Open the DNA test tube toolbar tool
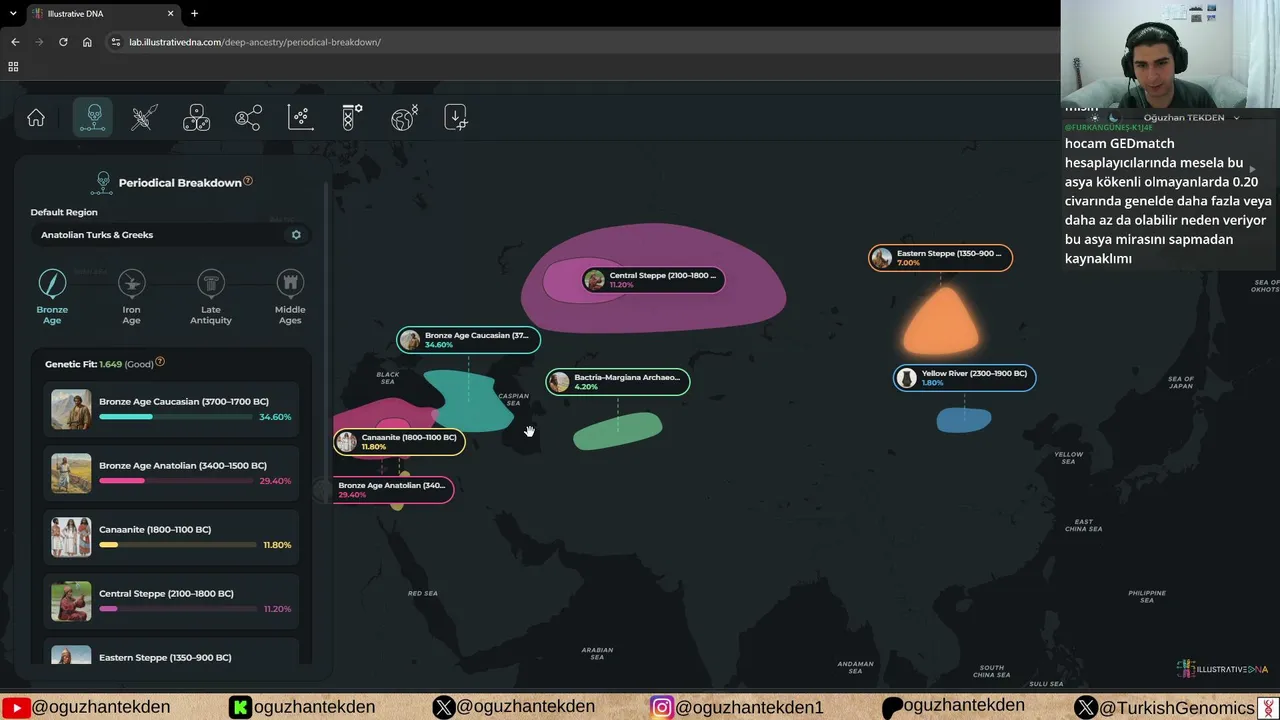 tap(352, 118)
